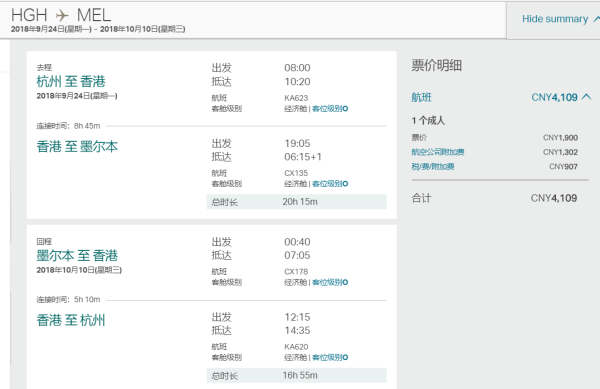Click arrival time 10:20
Image resolution: width=600 pixels, height=389 pixels.
[x=297, y=81]
